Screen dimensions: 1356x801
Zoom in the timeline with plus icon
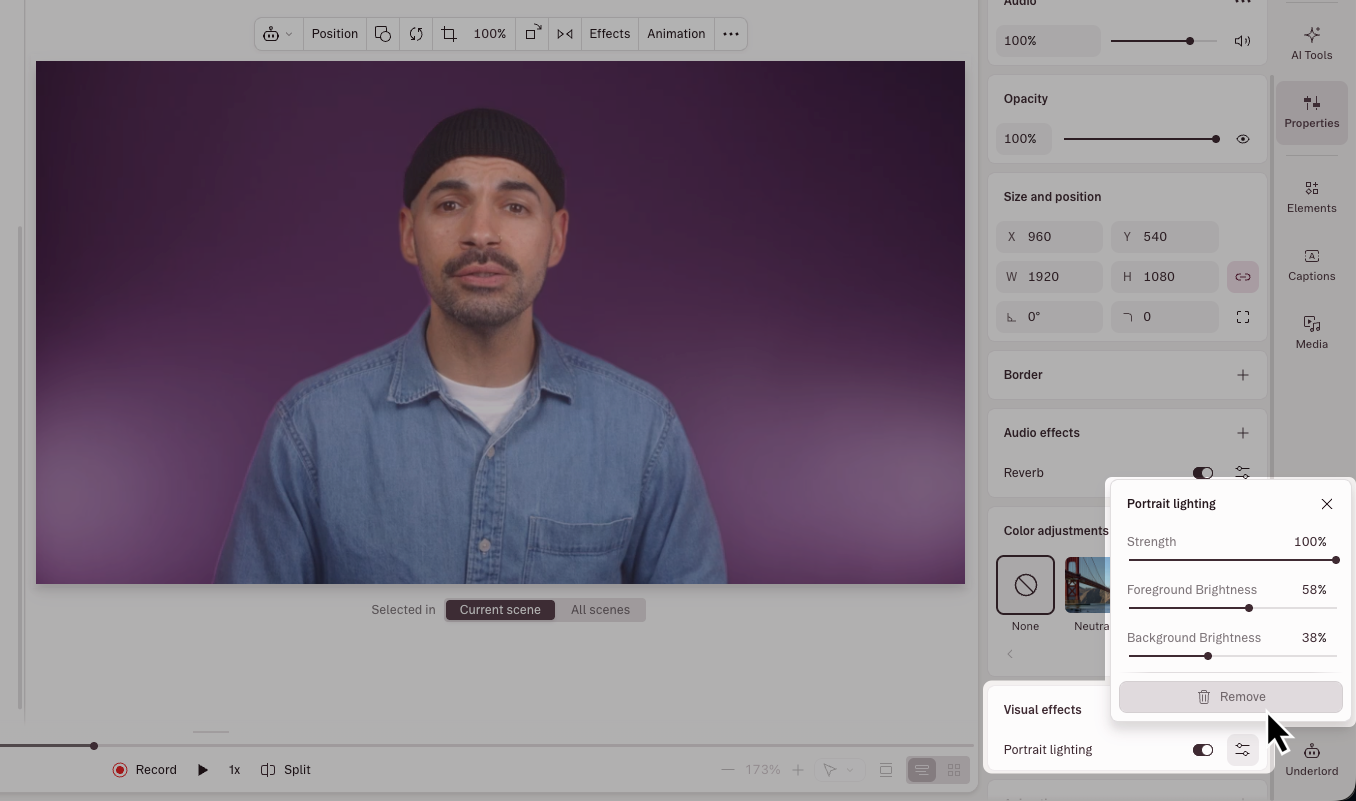coord(798,770)
